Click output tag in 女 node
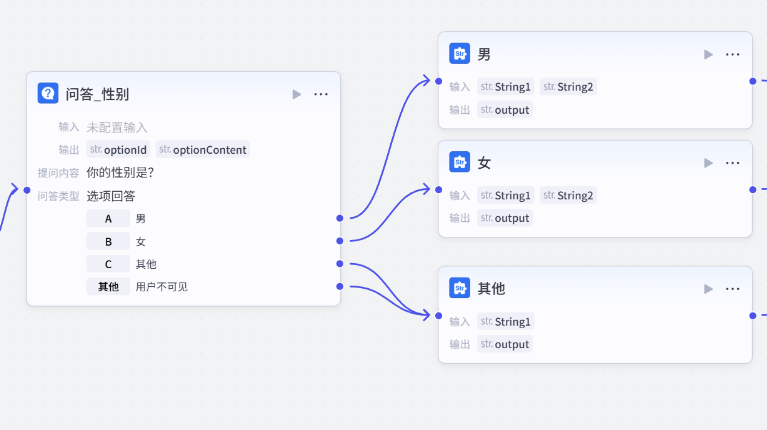Screen dimensions: 767x430 pyautogui.click(x=505, y=218)
